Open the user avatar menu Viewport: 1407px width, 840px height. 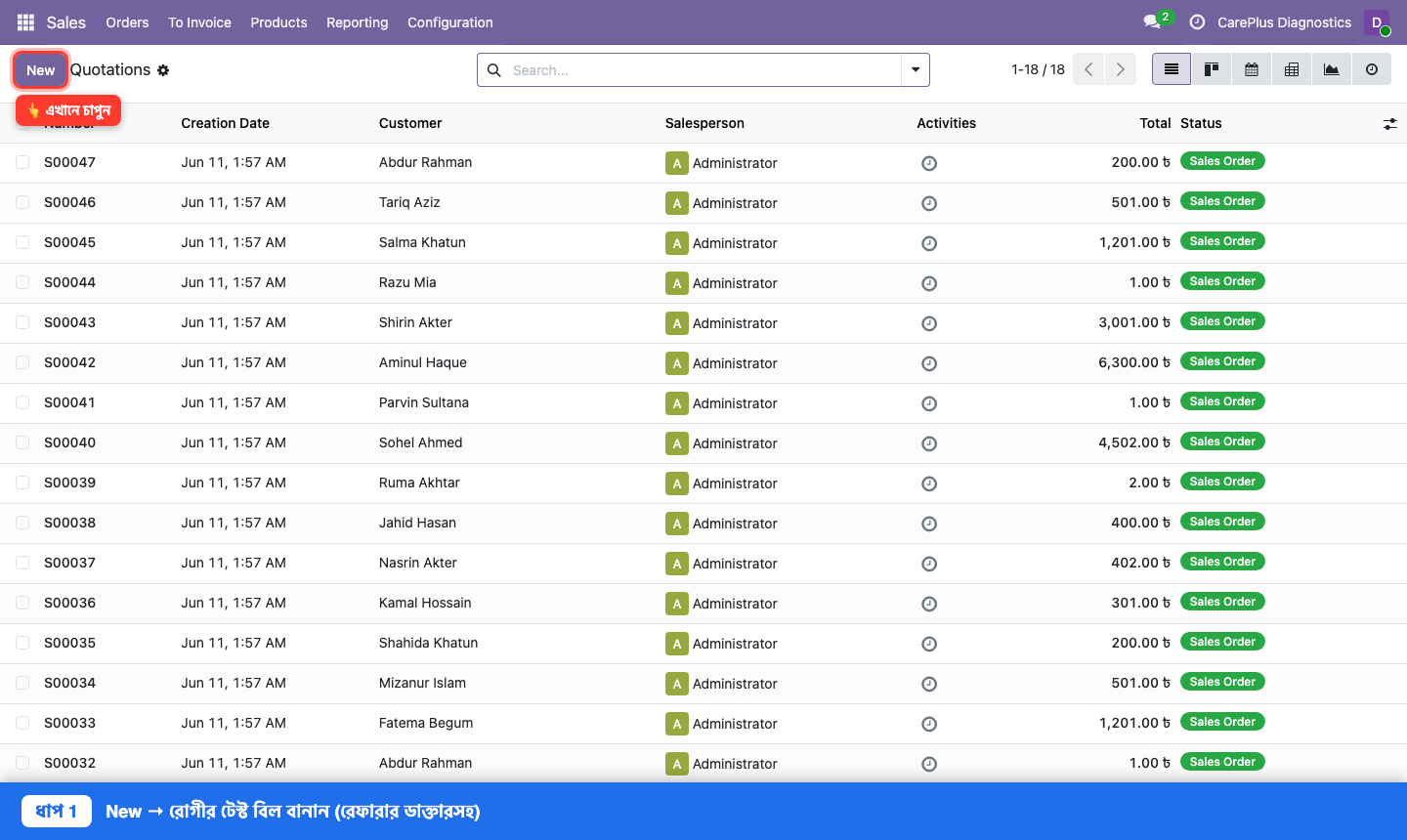(x=1377, y=22)
